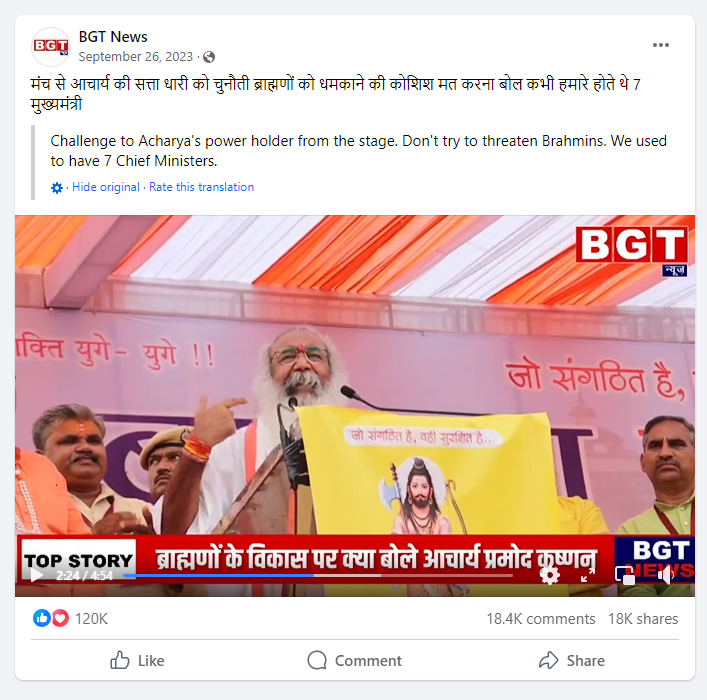Viewport: 707px width, 700px height.
Task: Seek on the video progress bar
Action: point(318,576)
